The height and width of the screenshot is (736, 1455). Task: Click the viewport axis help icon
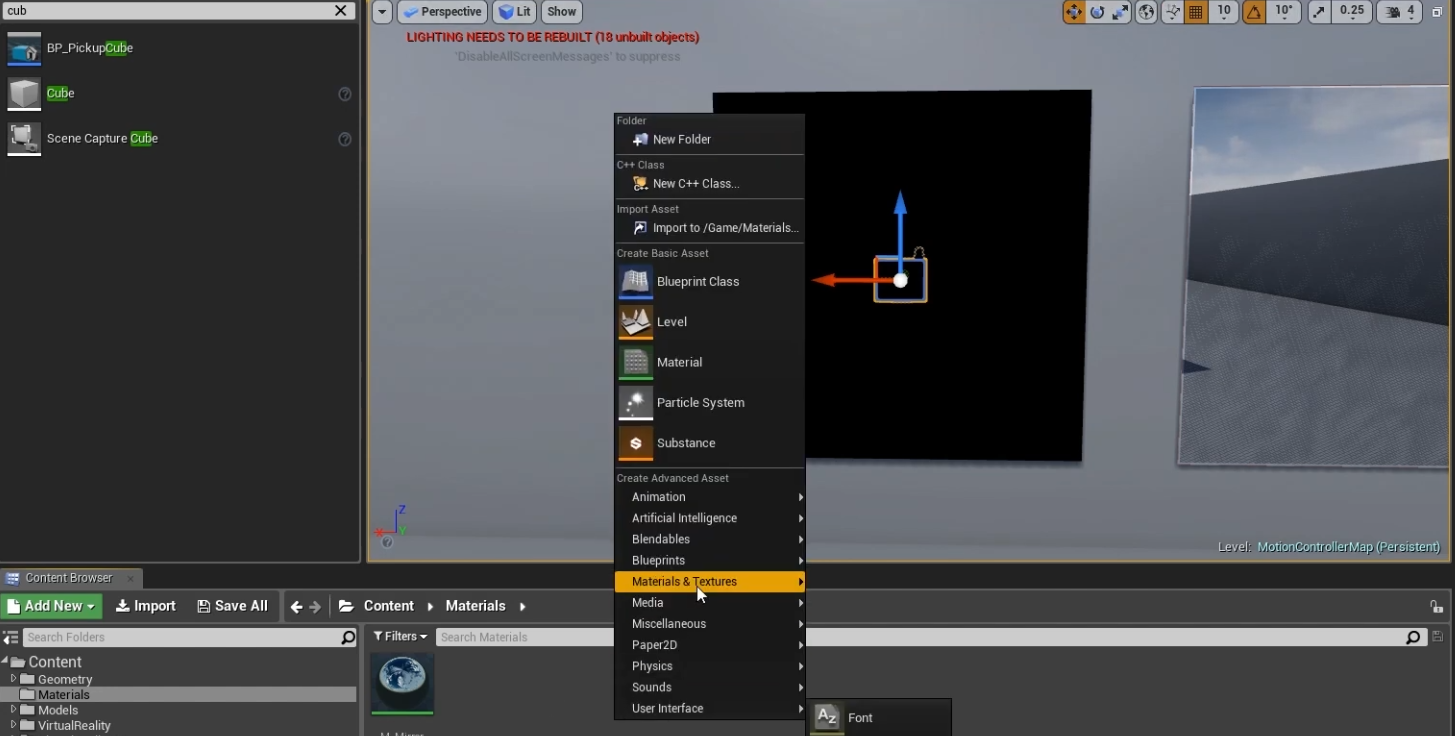[387, 542]
